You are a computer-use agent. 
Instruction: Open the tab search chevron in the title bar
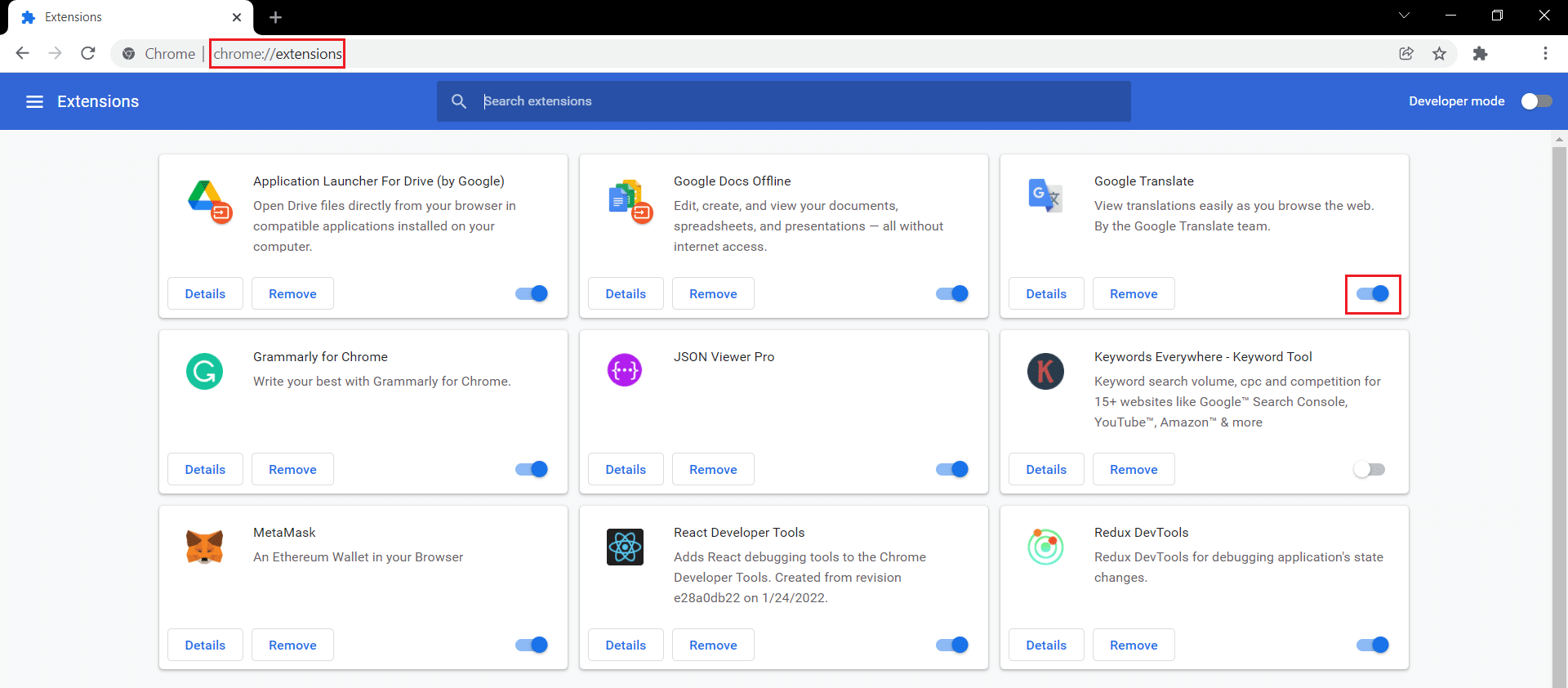[x=1404, y=16]
